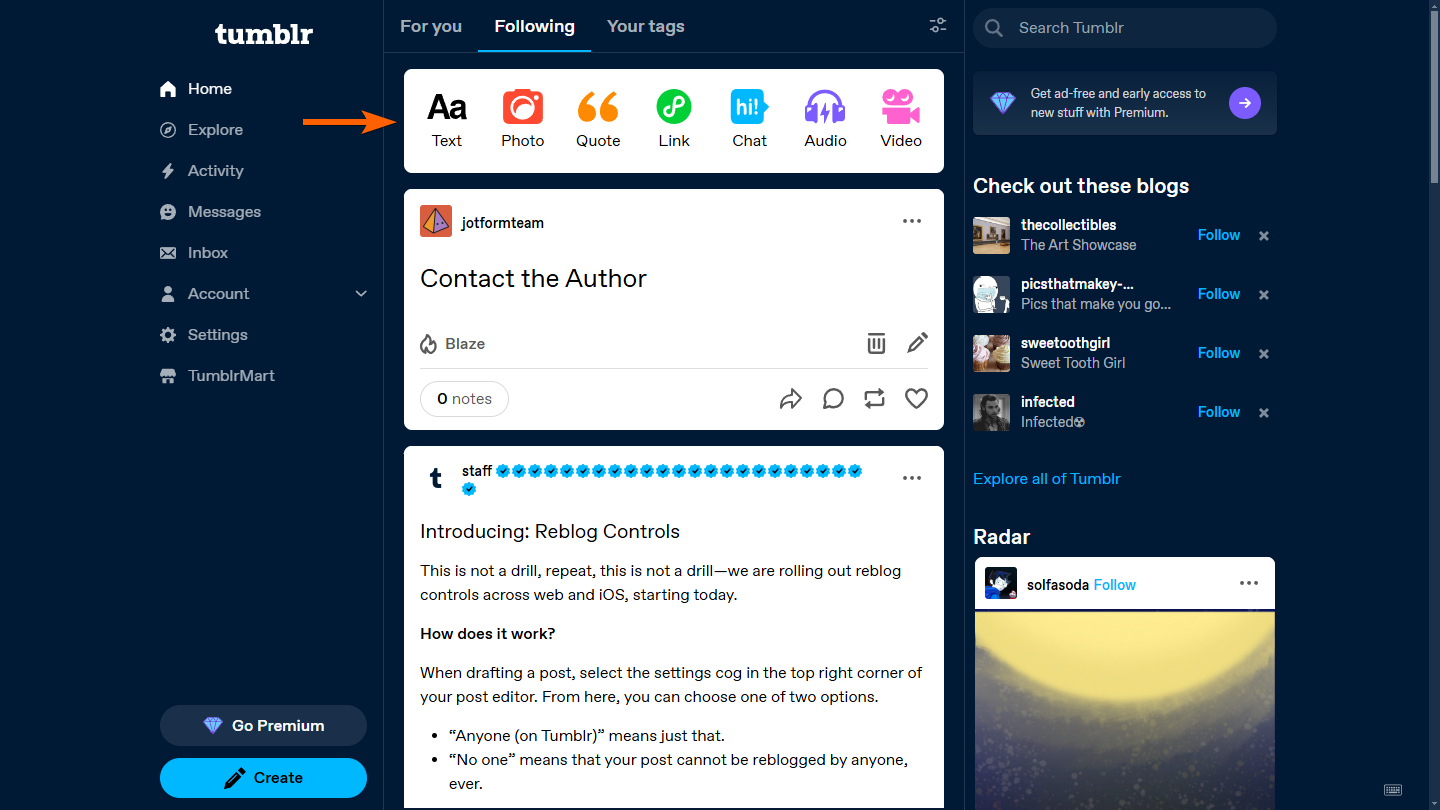Reblog the jotformteam post
This screenshot has height=810, width=1440.
point(875,399)
